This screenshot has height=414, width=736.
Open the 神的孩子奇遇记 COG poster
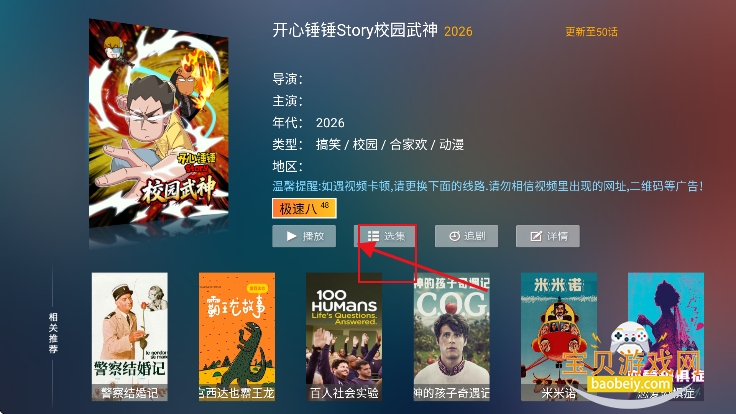point(452,337)
